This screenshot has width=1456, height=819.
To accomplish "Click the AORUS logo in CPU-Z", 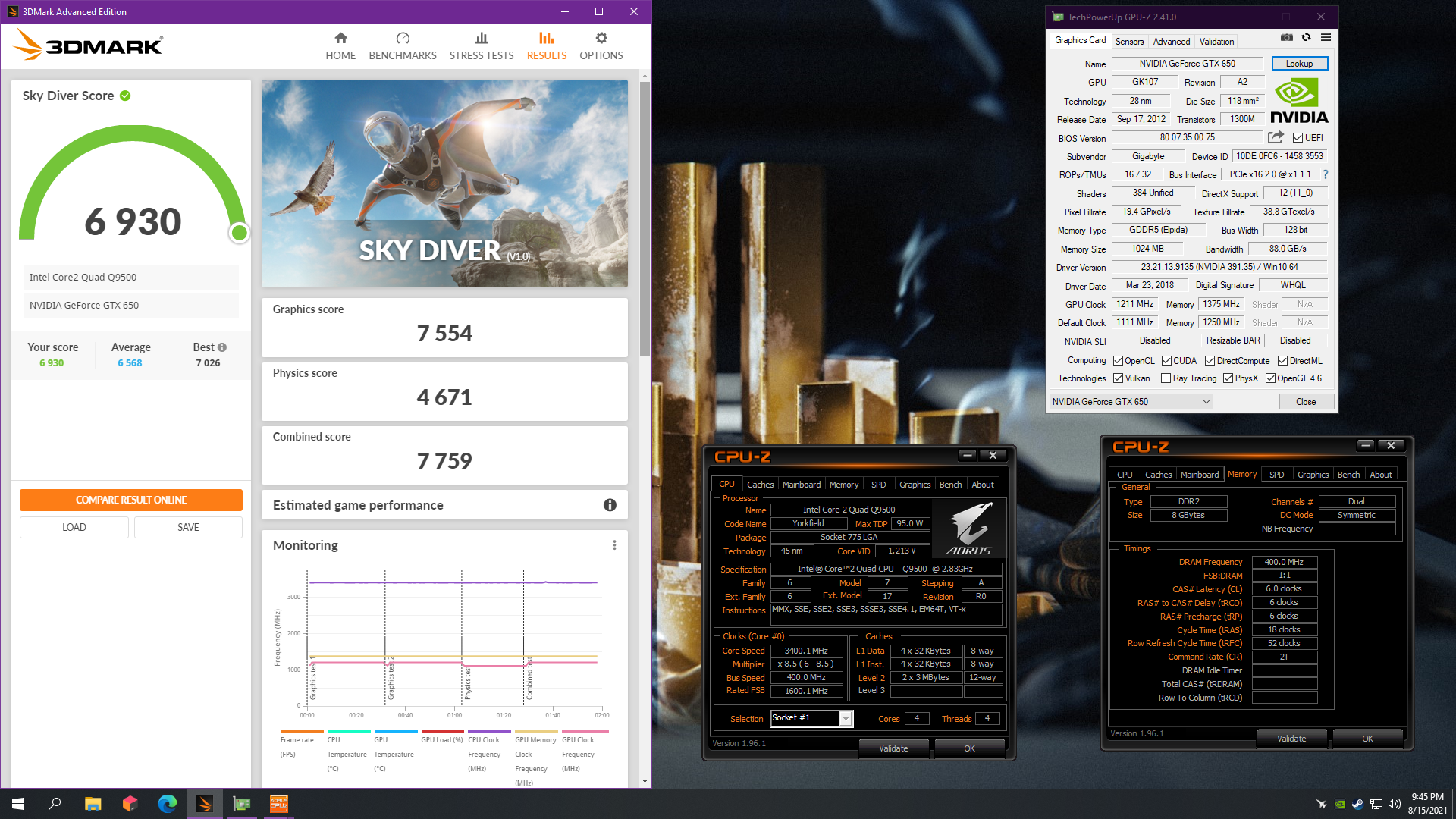I will (968, 530).
